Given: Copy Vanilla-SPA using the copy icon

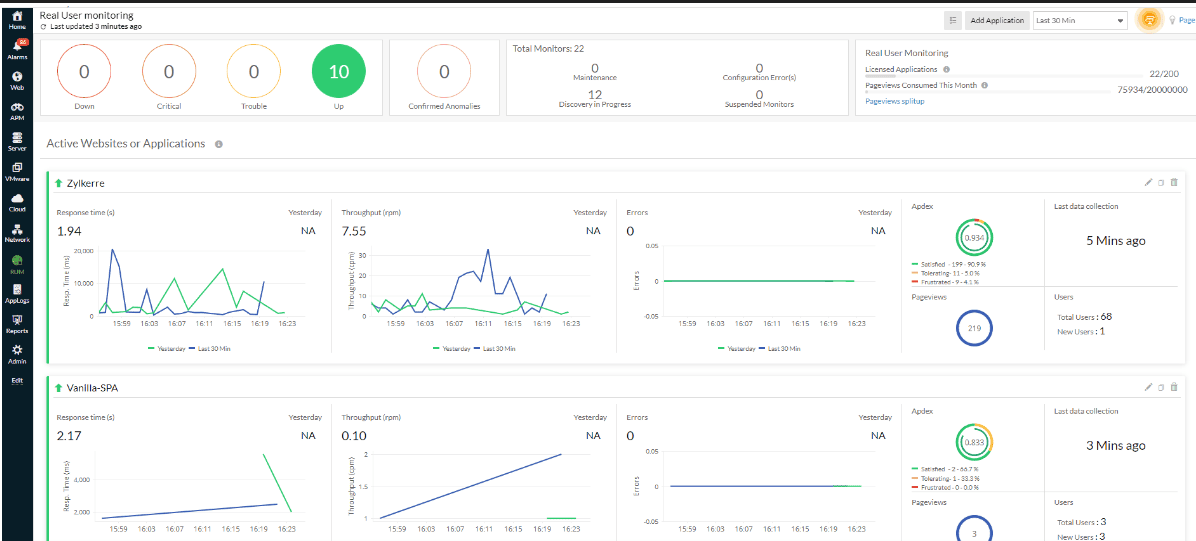Looking at the screenshot, I should pyautogui.click(x=1161, y=387).
